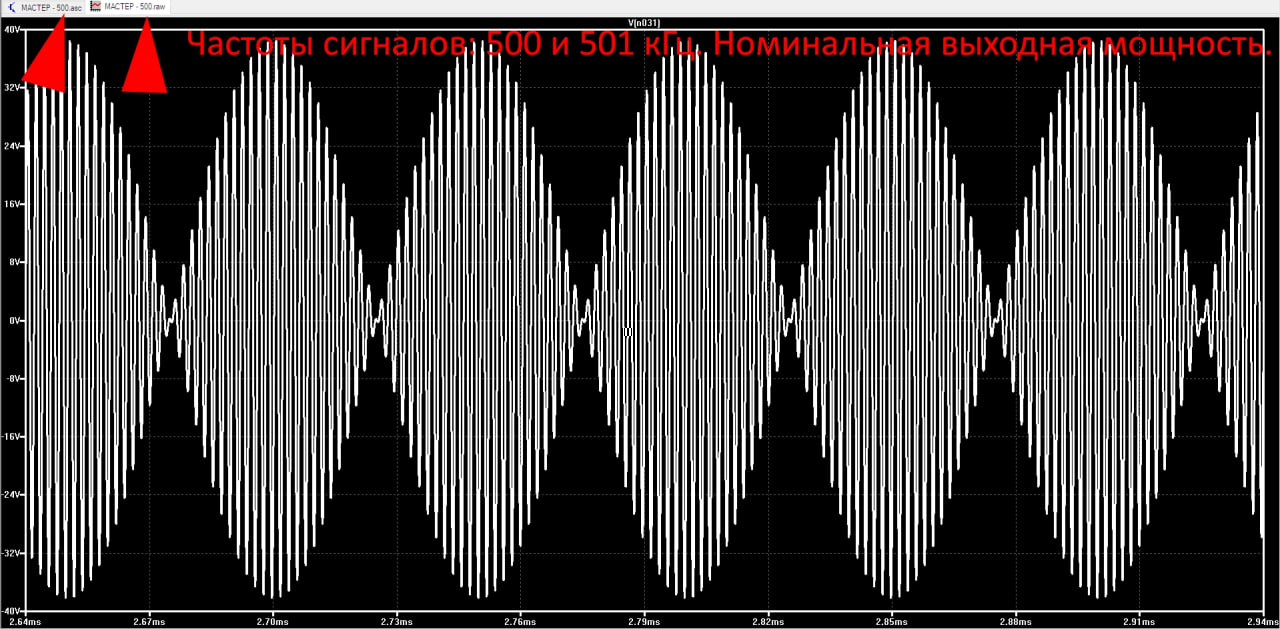
Task: Click the 2.79ms time axis label
Action: [644, 622]
